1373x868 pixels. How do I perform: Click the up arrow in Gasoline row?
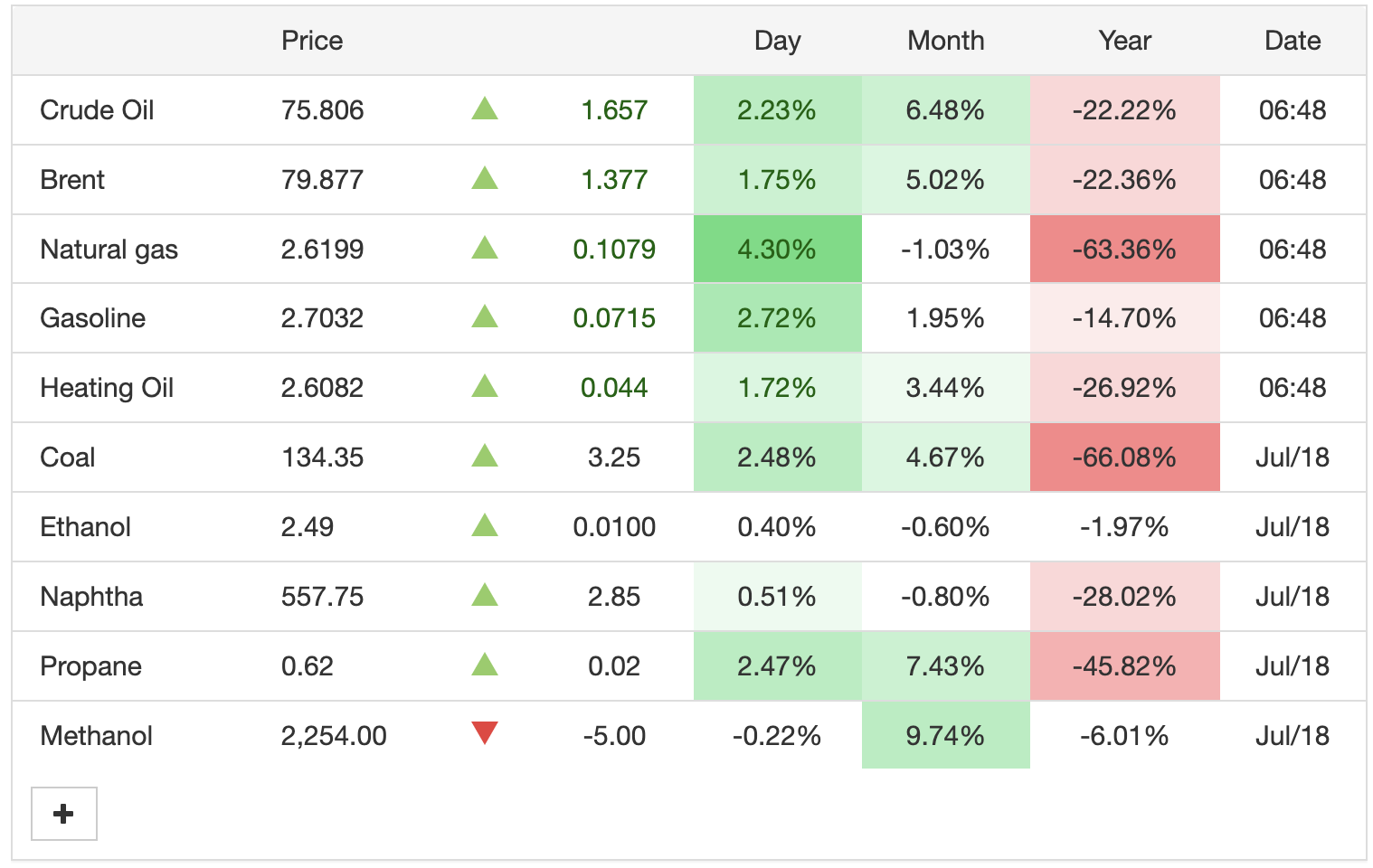coord(485,316)
